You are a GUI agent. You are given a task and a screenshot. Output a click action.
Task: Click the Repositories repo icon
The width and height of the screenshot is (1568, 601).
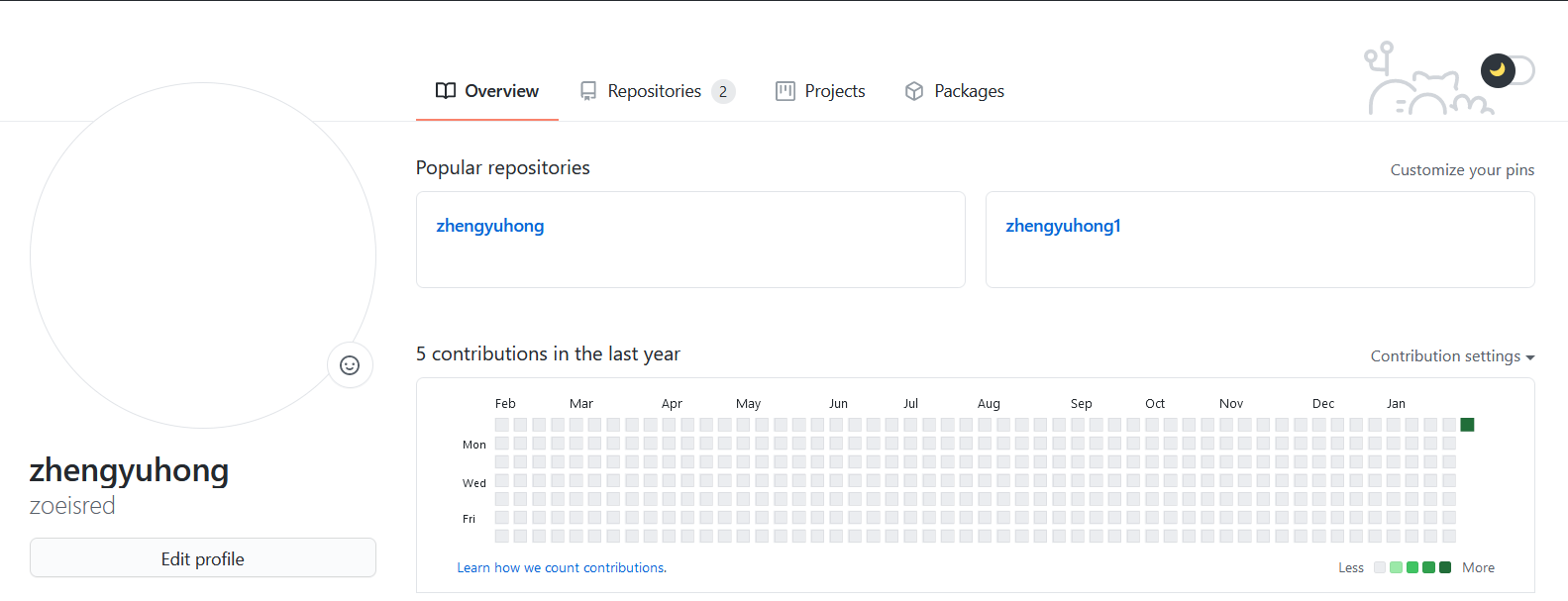pyautogui.click(x=588, y=91)
